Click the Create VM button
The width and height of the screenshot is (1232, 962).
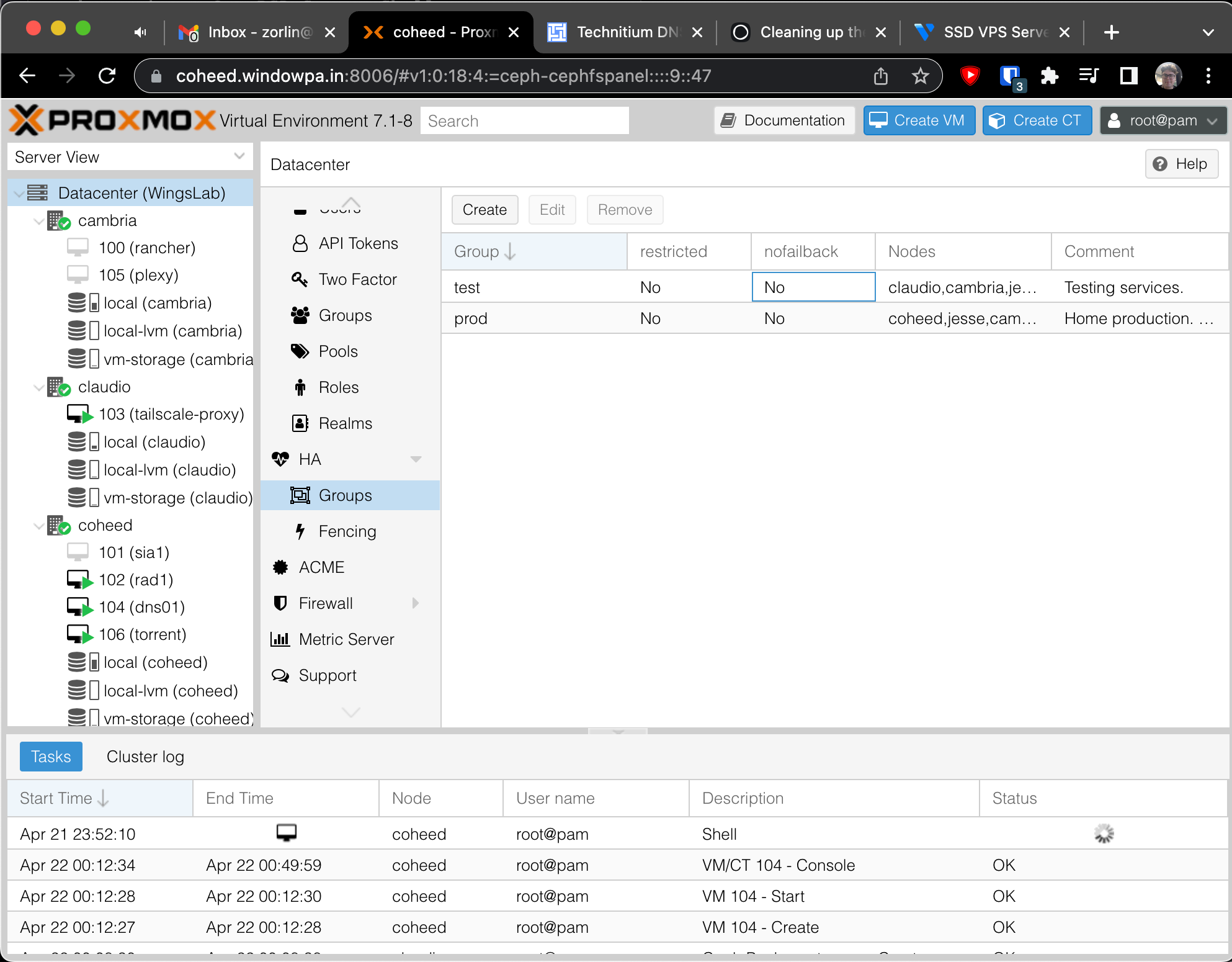[919, 120]
